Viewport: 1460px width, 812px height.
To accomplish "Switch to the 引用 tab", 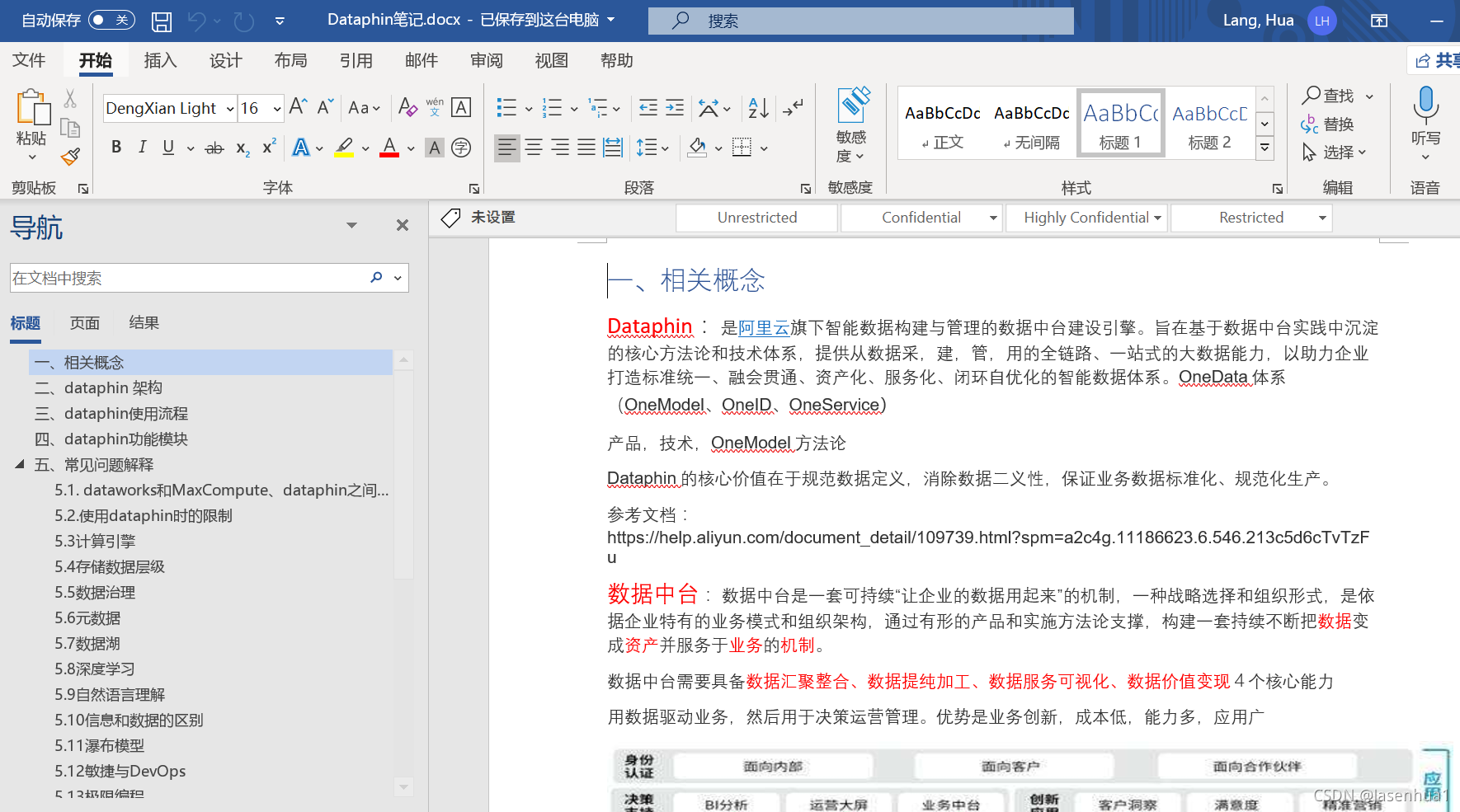I will coord(356,60).
